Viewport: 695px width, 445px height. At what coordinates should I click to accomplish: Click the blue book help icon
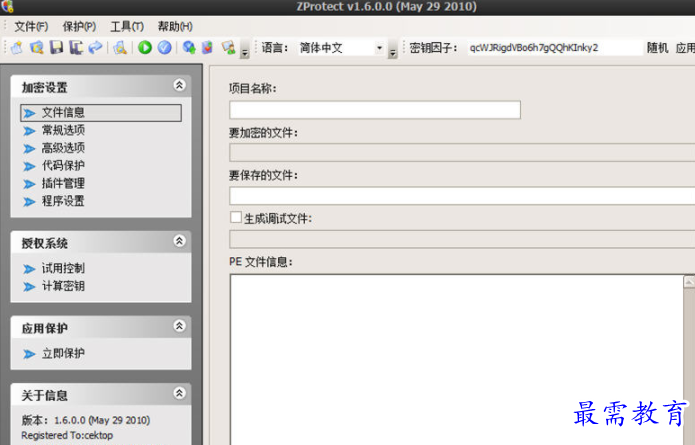click(x=207, y=47)
